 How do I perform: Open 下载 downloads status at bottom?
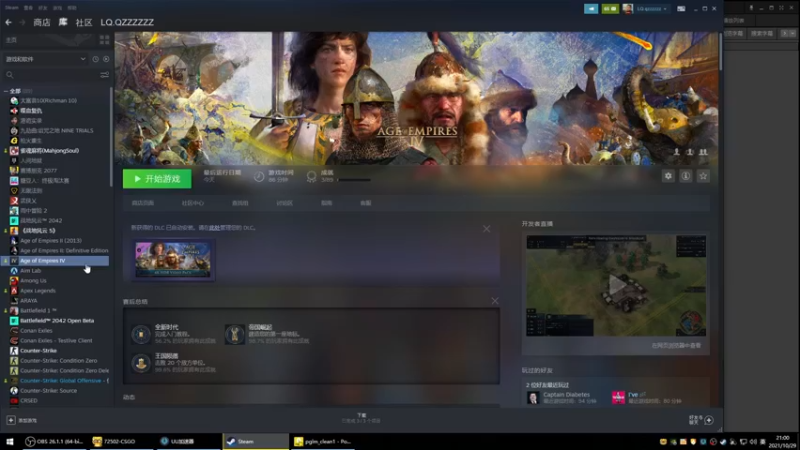pos(361,418)
